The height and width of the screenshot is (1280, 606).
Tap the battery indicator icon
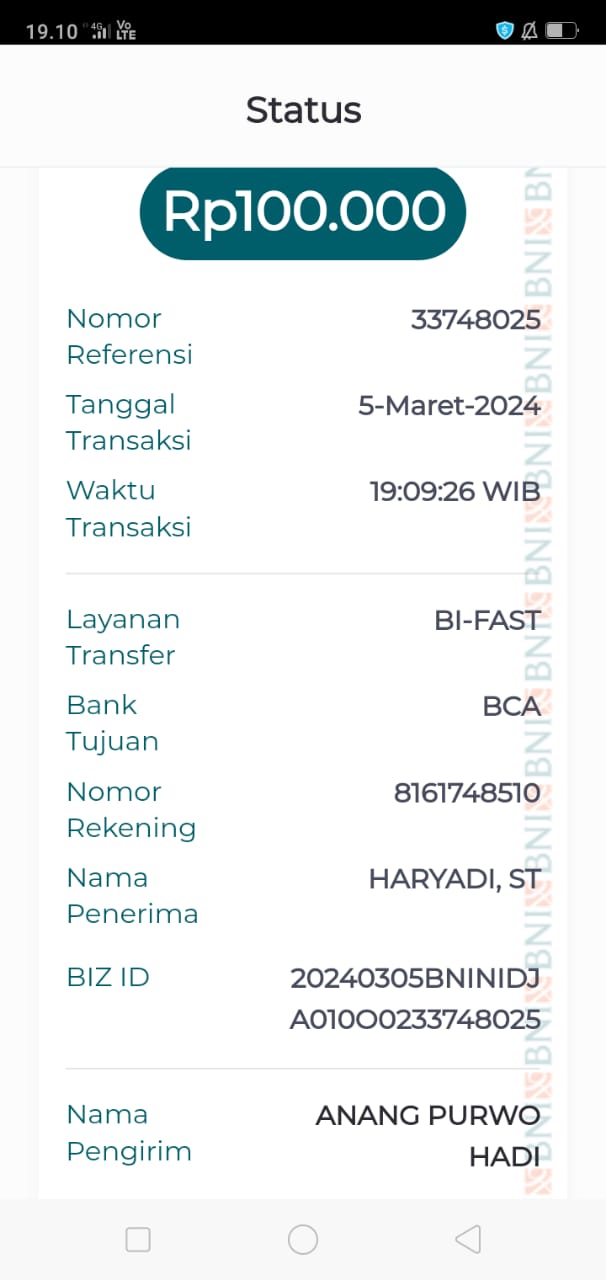tap(561, 30)
